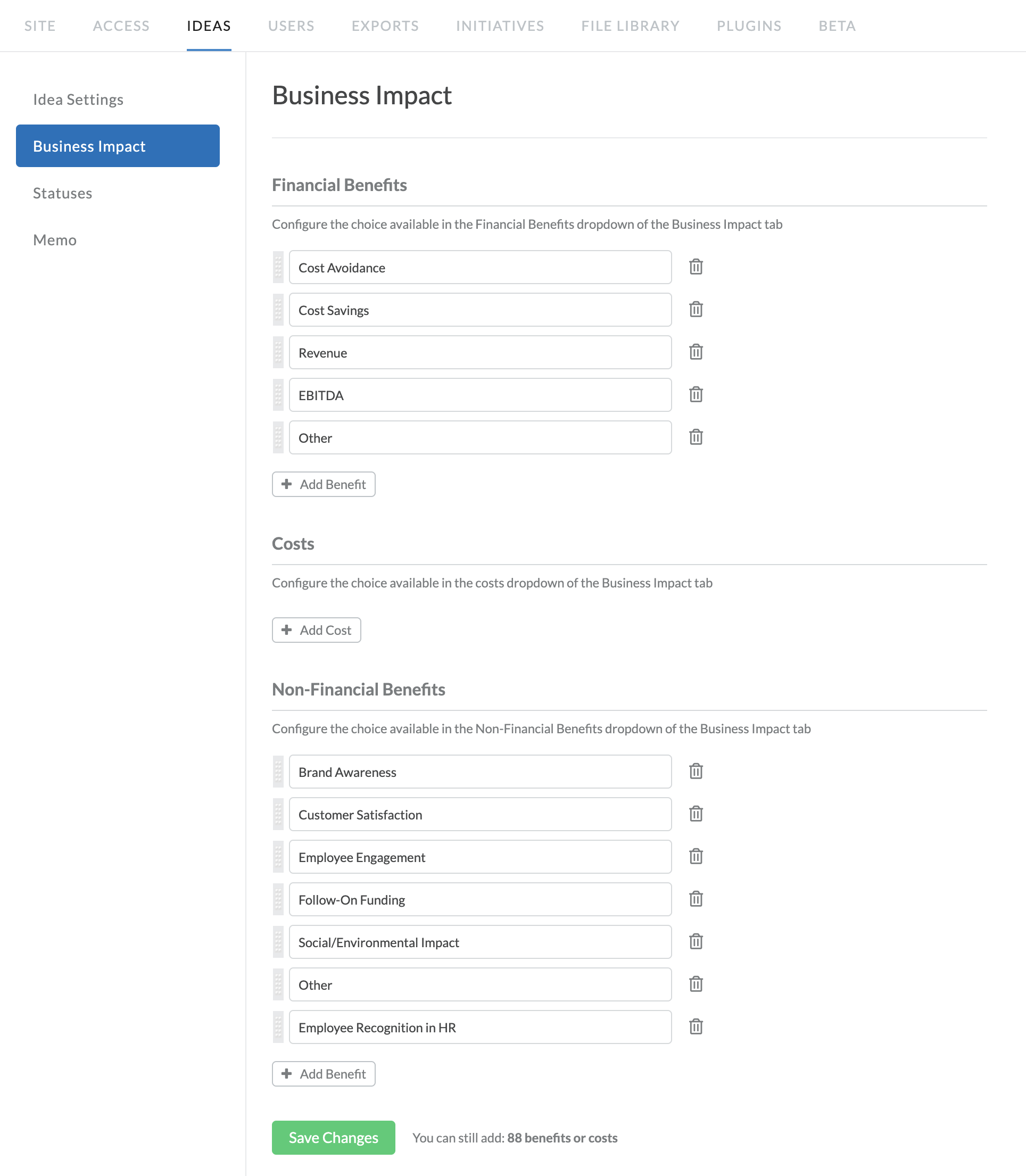Edit the Revenue field
The height and width of the screenshot is (1176, 1026).
[x=481, y=353]
